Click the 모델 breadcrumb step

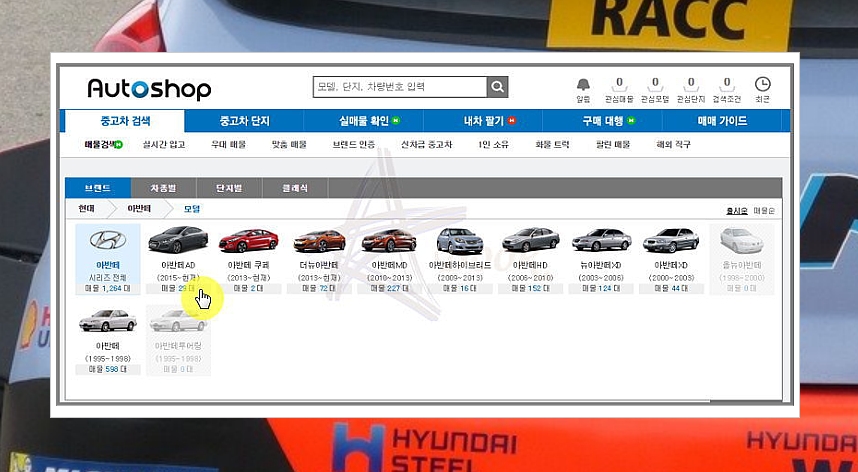click(192, 209)
